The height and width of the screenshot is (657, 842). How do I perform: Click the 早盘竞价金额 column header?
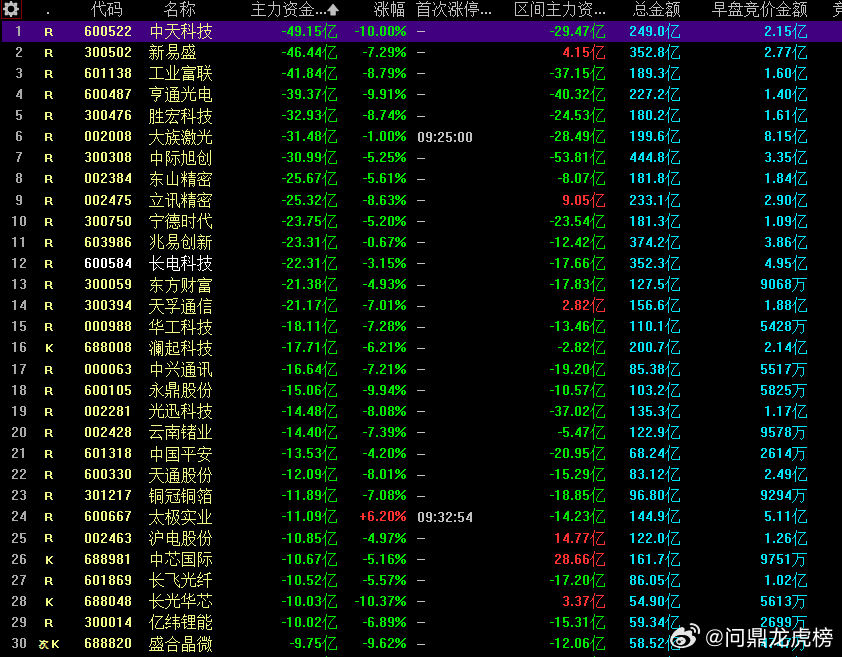[x=759, y=9]
